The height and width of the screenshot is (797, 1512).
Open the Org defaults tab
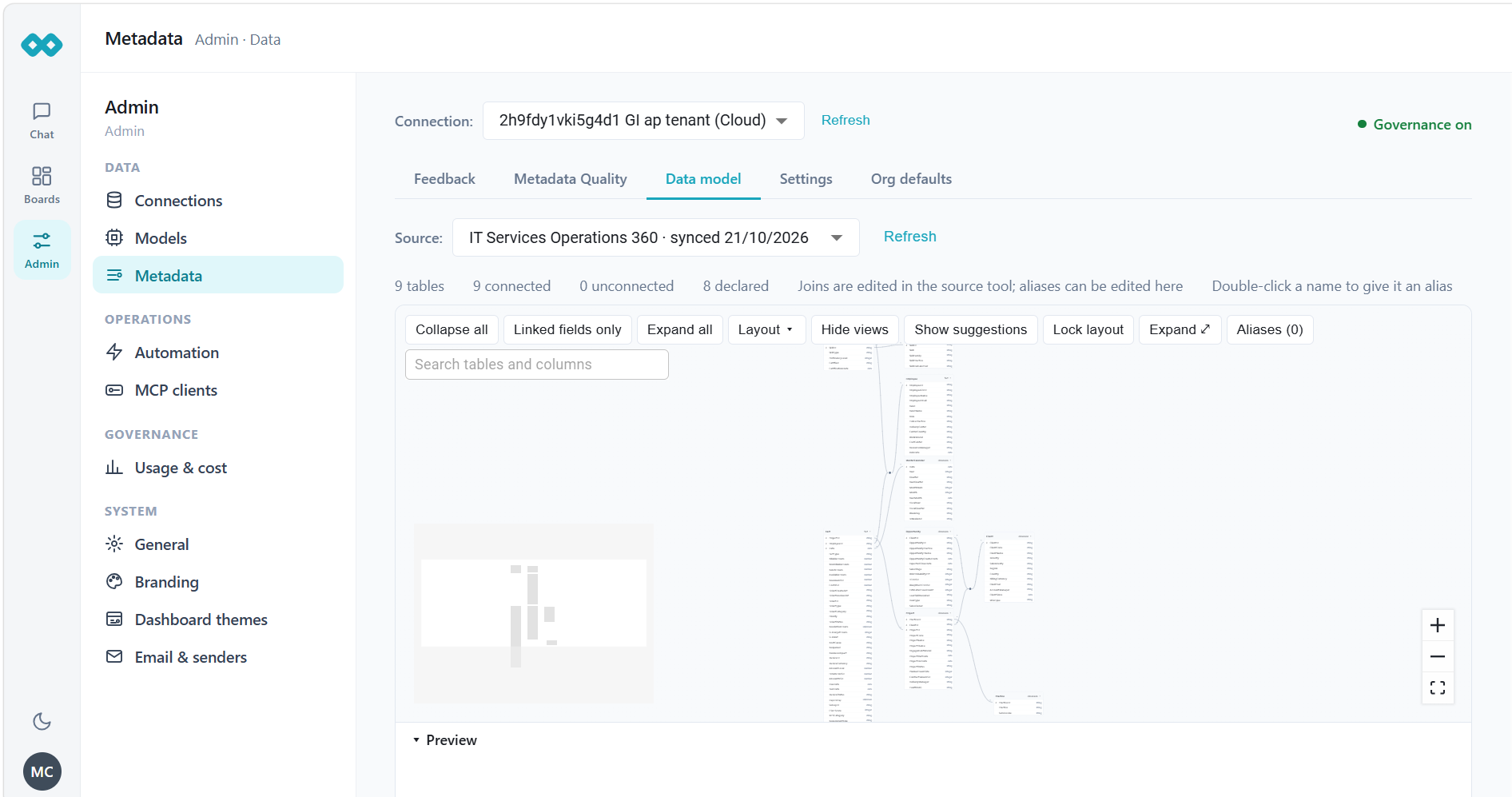tap(911, 179)
